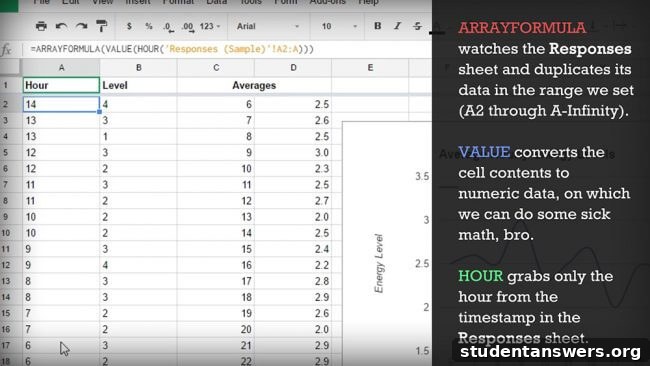Select cell D12 with value 2.2
The image size is (650, 366).
pyautogui.click(x=293, y=265)
